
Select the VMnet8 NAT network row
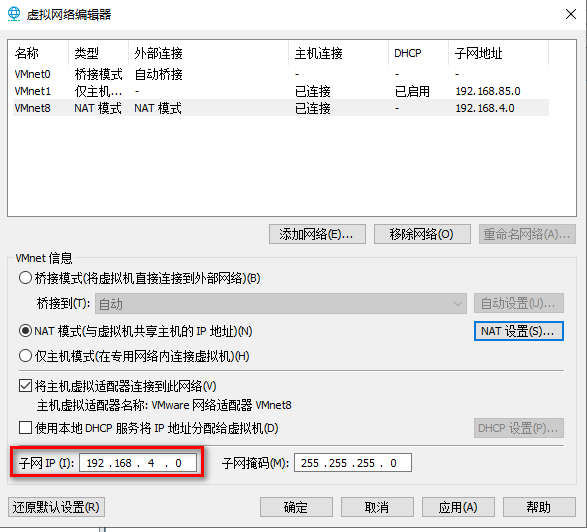pyautogui.click(x=281, y=108)
